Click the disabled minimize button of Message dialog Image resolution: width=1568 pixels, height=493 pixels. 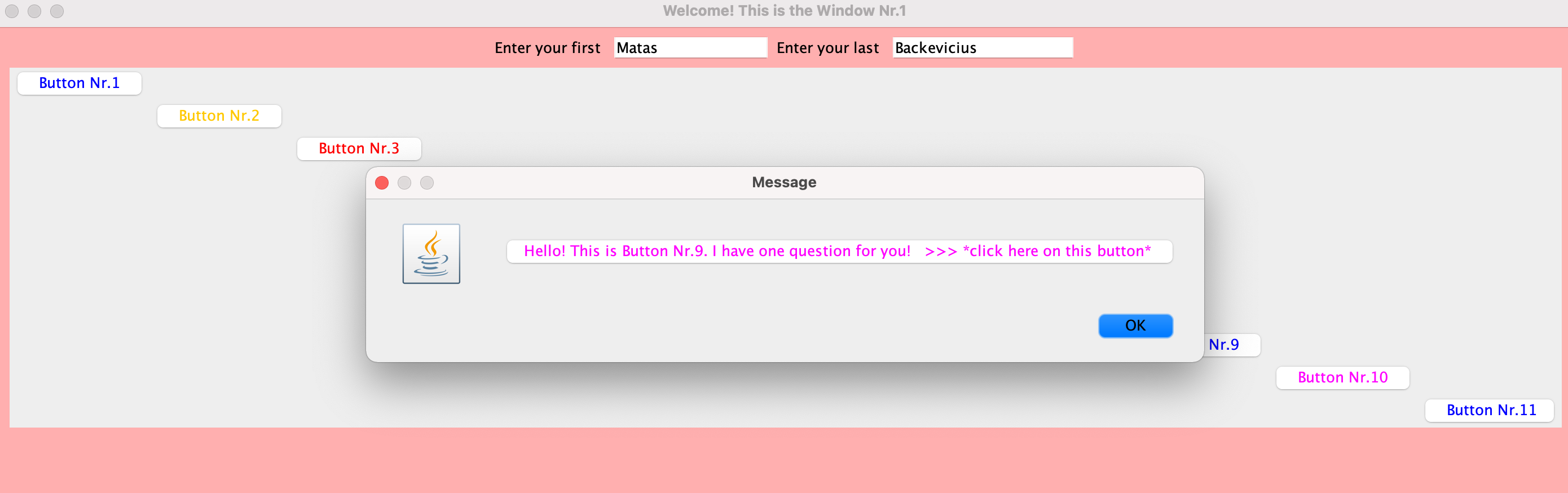pyautogui.click(x=404, y=183)
